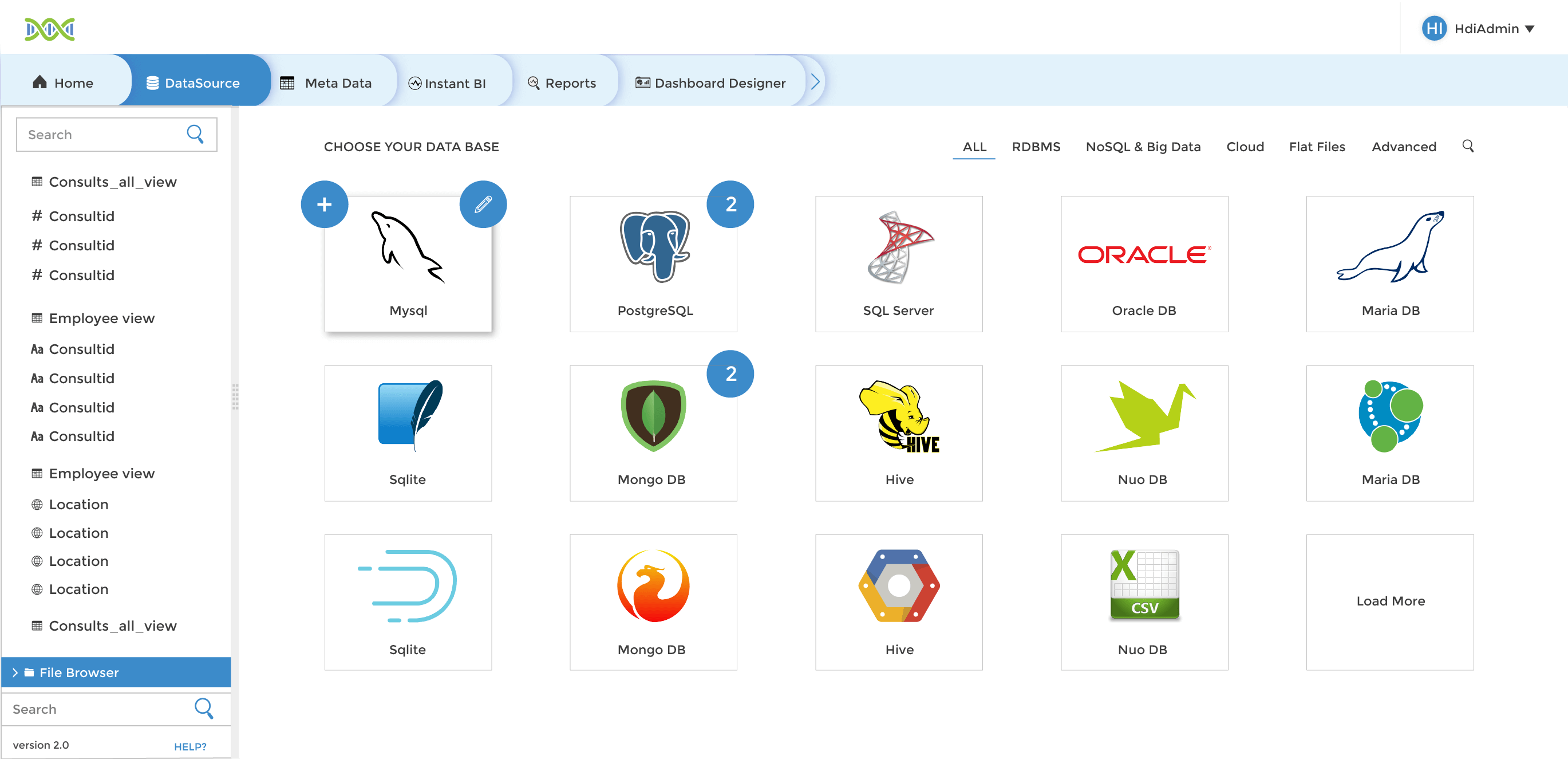Viewport: 1568px width, 759px height.
Task: Click the top sidebar search magnifier icon
Action: click(195, 134)
